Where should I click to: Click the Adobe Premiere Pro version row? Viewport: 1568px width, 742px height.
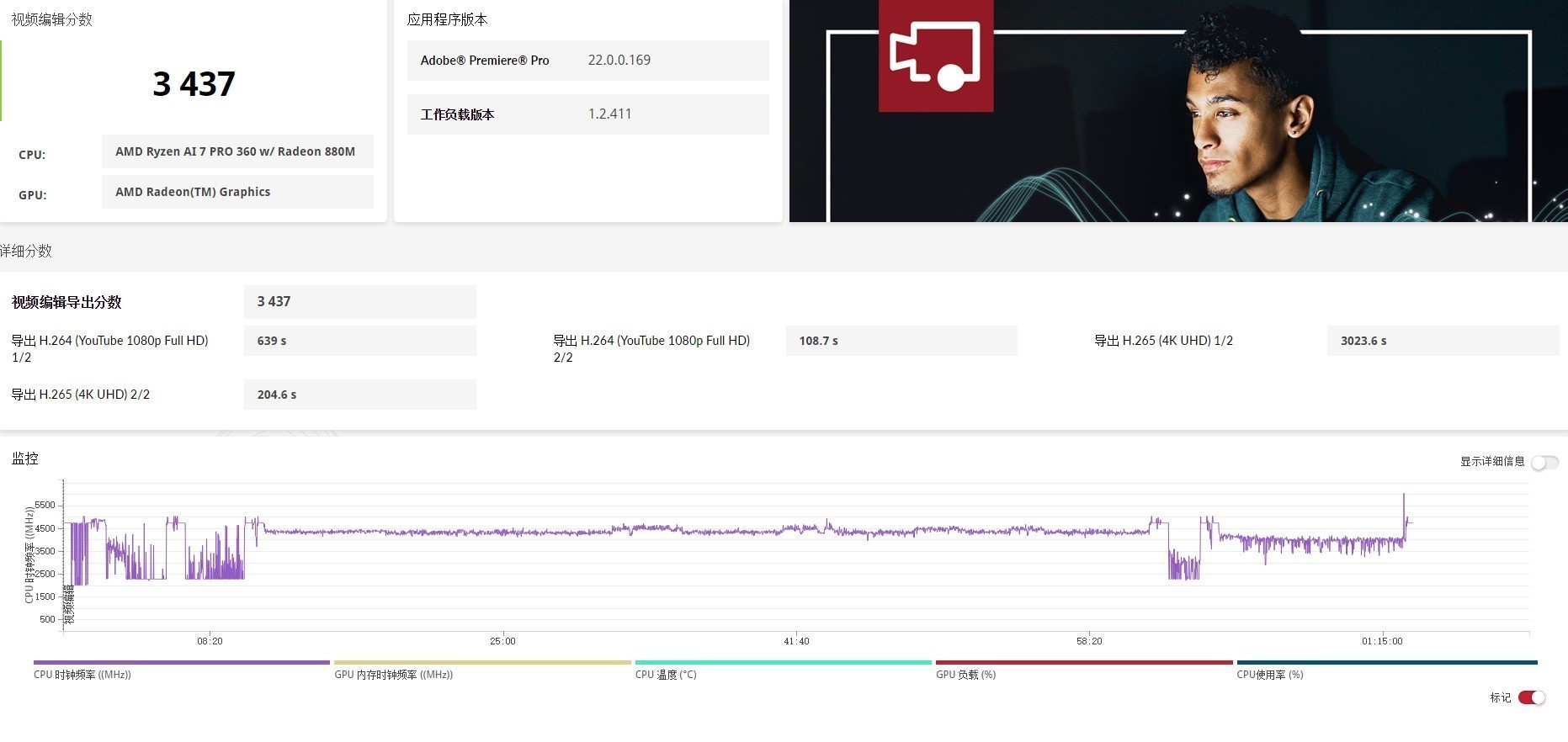(587, 61)
